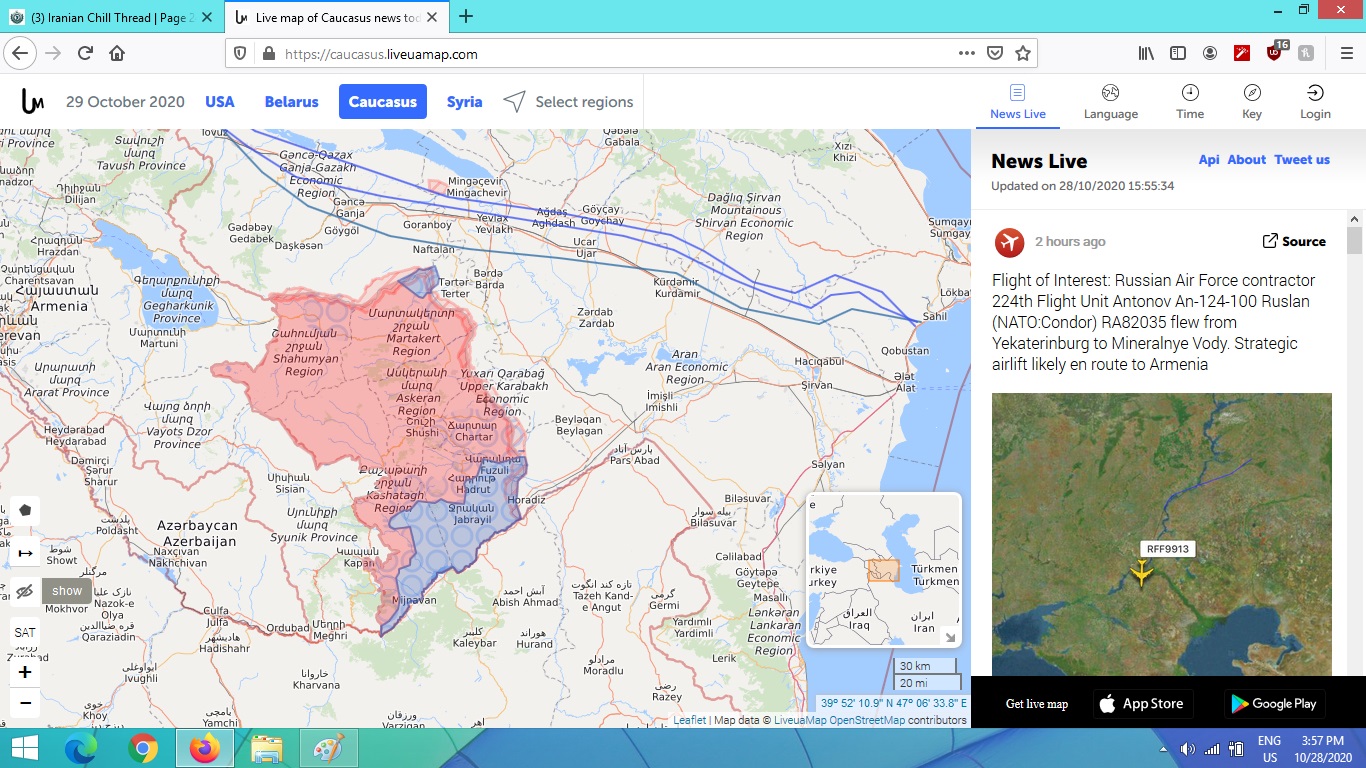Switch to the Iranian Chill Thread tab
Viewport: 1366px width, 768px height.
(111, 17)
